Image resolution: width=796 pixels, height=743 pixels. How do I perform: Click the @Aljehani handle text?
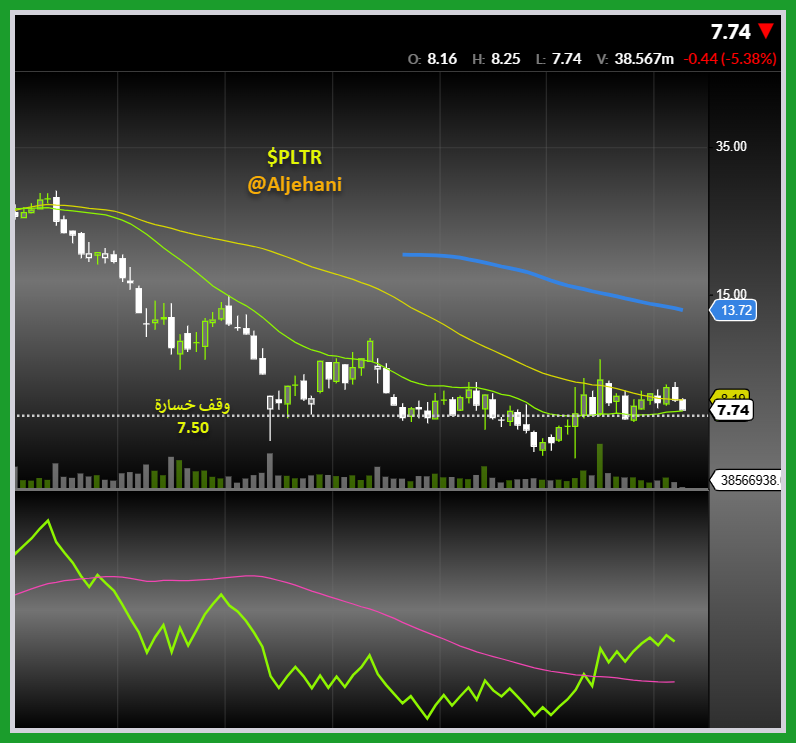pos(294,184)
